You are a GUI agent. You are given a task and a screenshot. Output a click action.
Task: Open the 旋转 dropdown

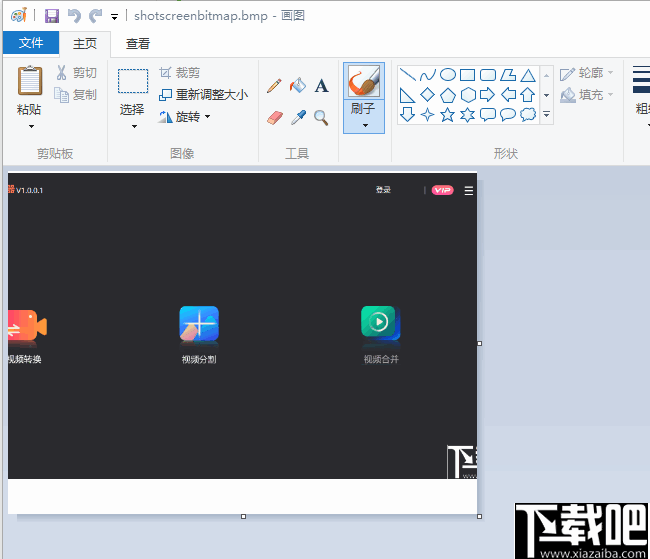[x=184, y=117]
